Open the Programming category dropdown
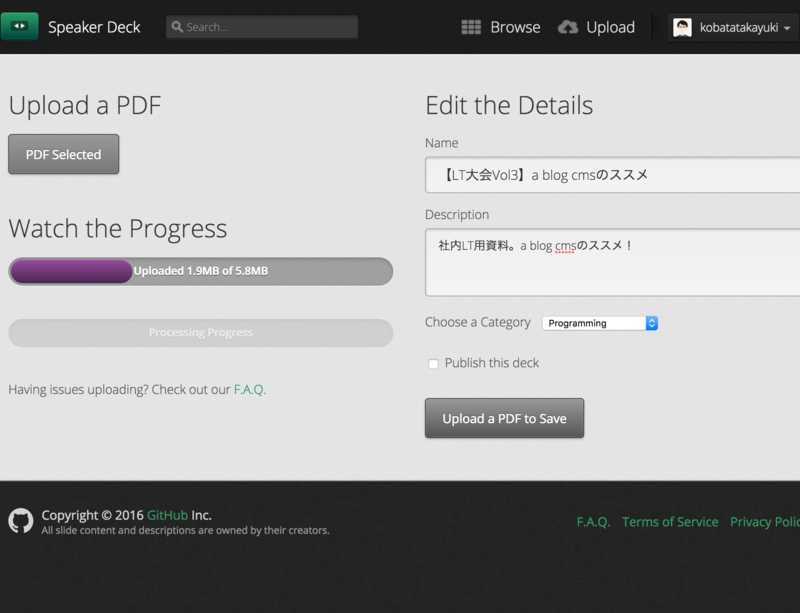 click(x=600, y=323)
